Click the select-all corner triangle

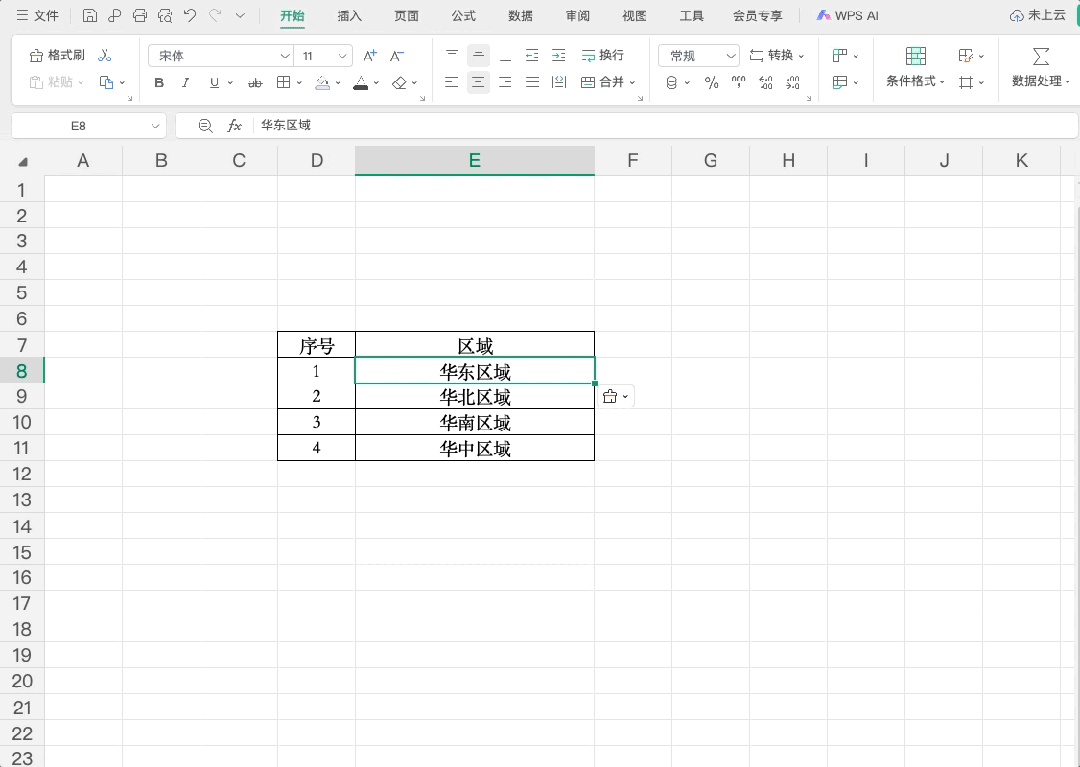pyautogui.click(x=23, y=162)
